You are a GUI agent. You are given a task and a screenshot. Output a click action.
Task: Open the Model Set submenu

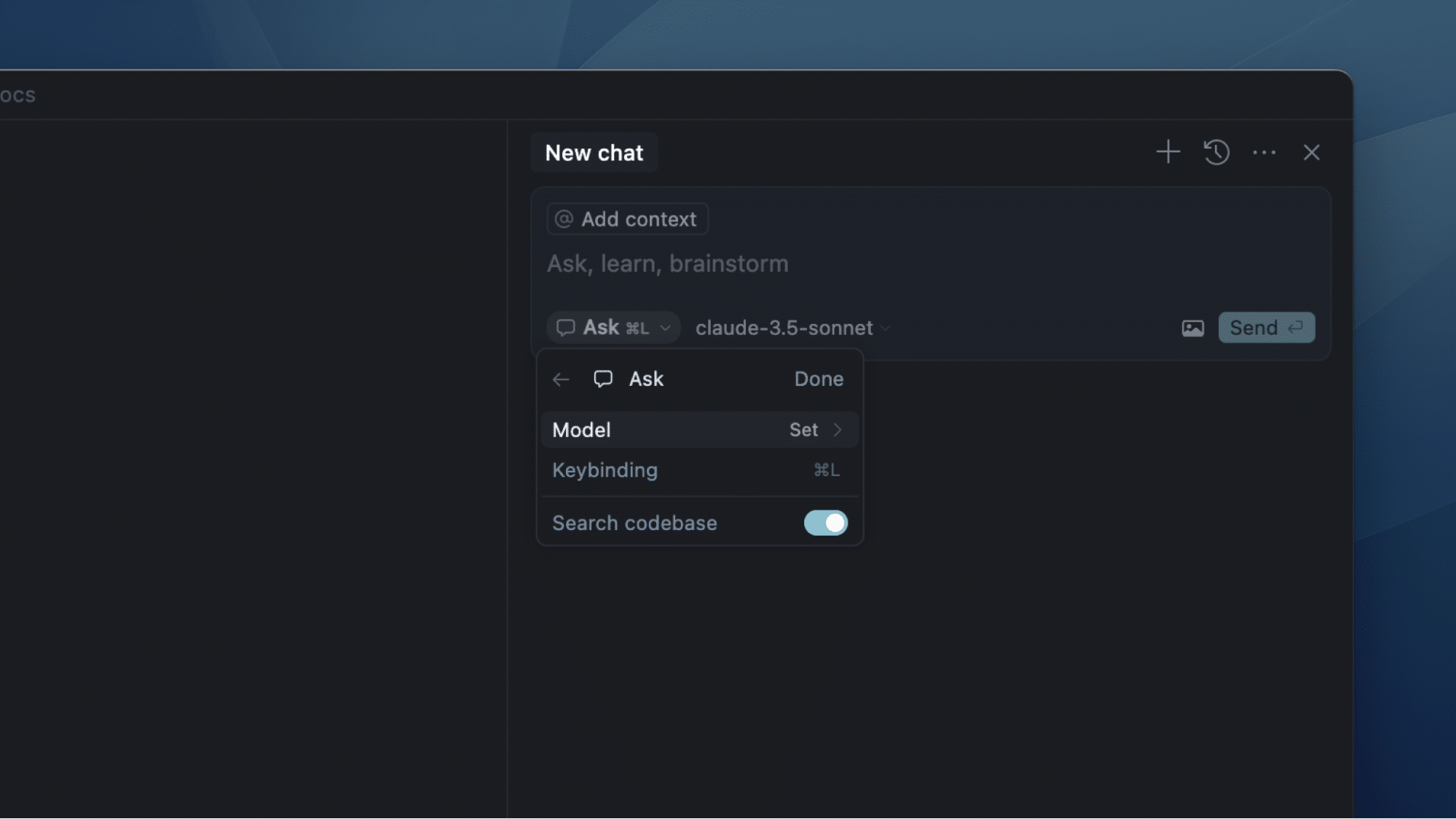click(x=699, y=430)
